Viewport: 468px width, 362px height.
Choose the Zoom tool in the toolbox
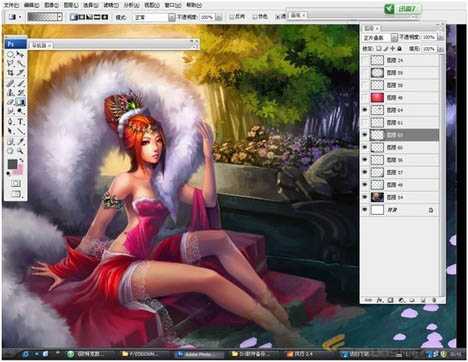click(x=21, y=151)
